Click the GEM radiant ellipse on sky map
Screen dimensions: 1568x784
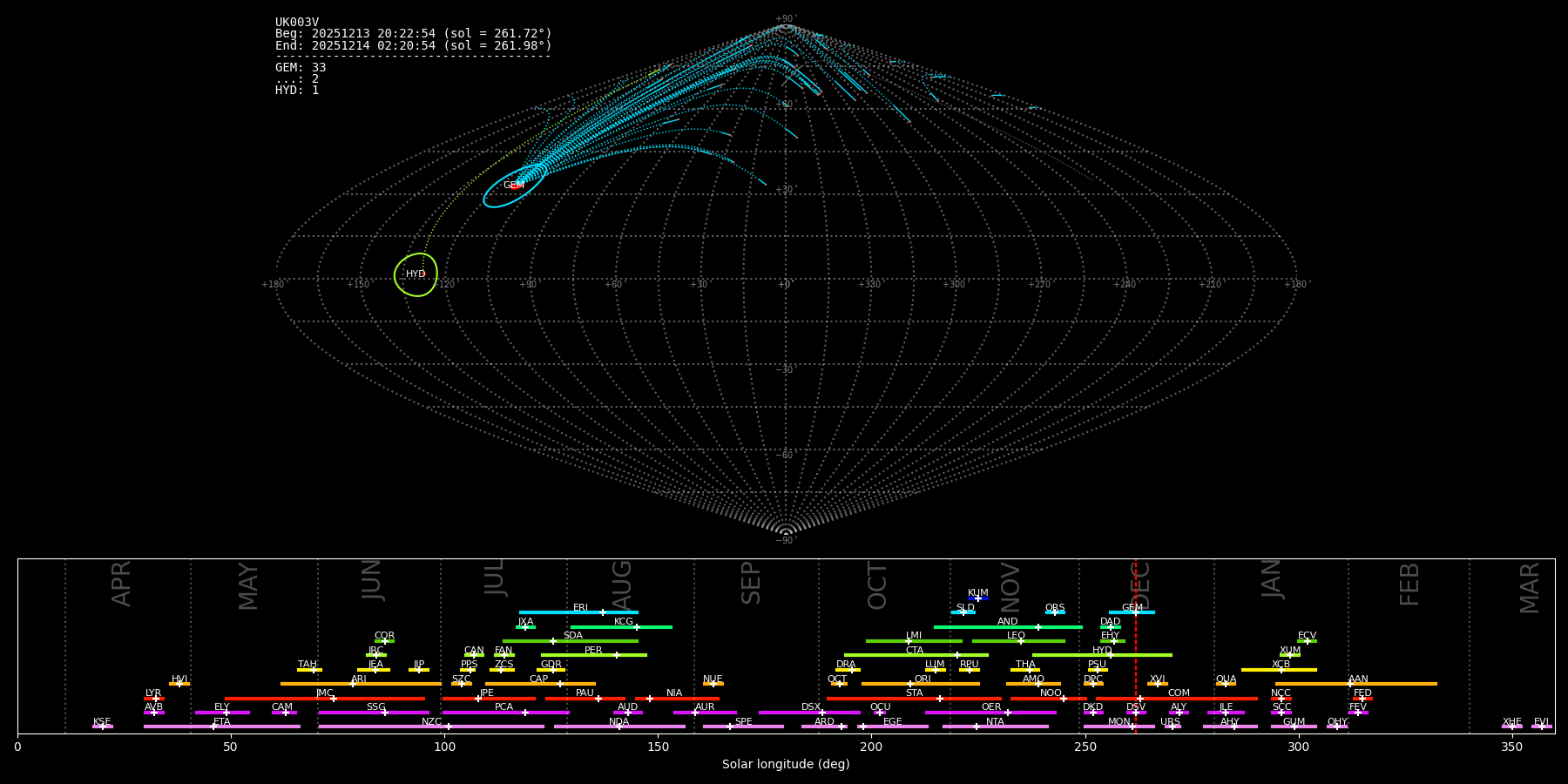[515, 186]
